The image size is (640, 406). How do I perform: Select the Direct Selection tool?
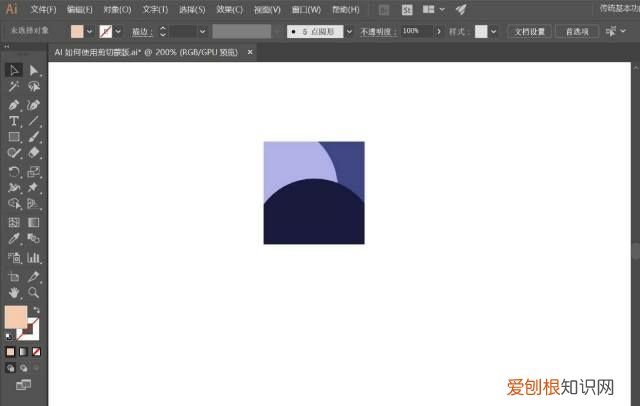tap(33, 71)
